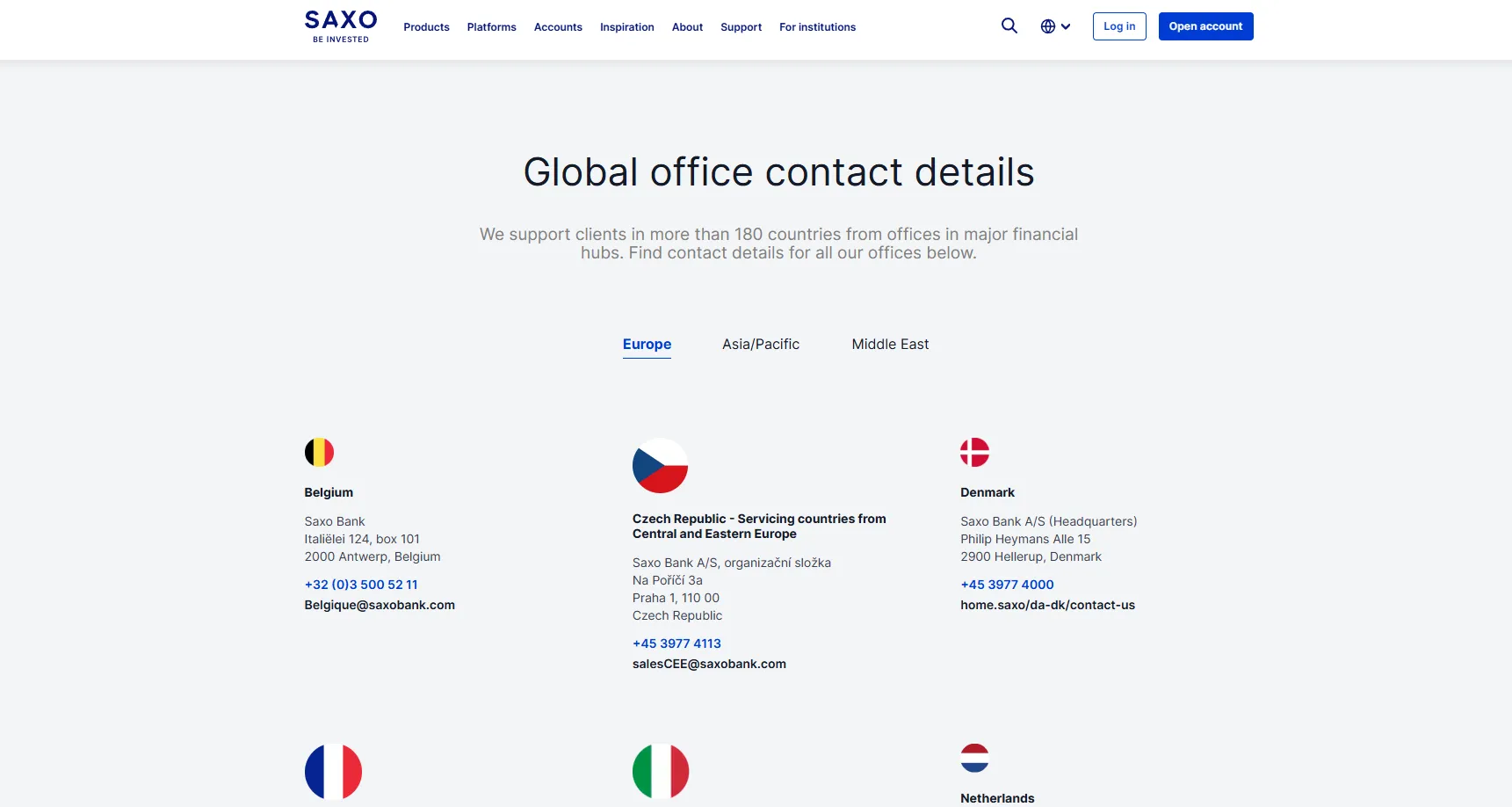1512x807 pixels.
Task: Click the France flag icon
Action: 333,772
